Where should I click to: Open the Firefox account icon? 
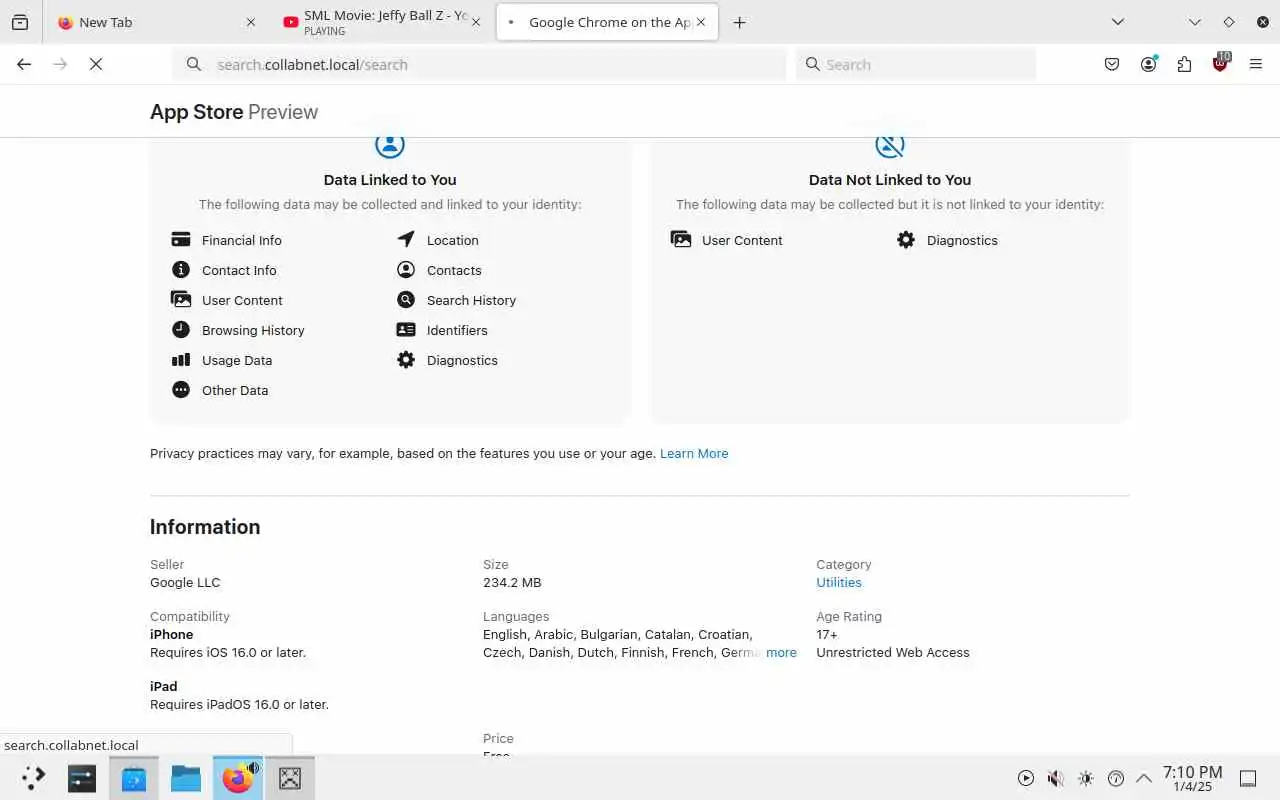pyautogui.click(x=1148, y=64)
